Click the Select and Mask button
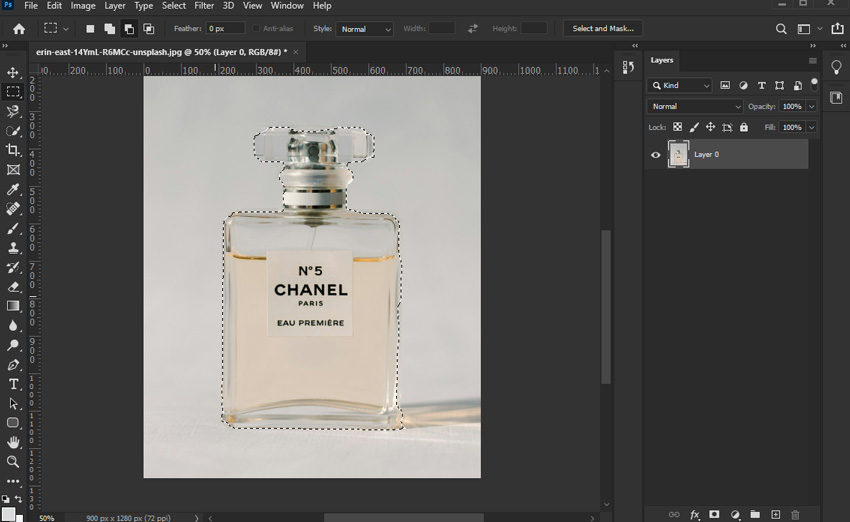The width and height of the screenshot is (850, 522). 603,29
